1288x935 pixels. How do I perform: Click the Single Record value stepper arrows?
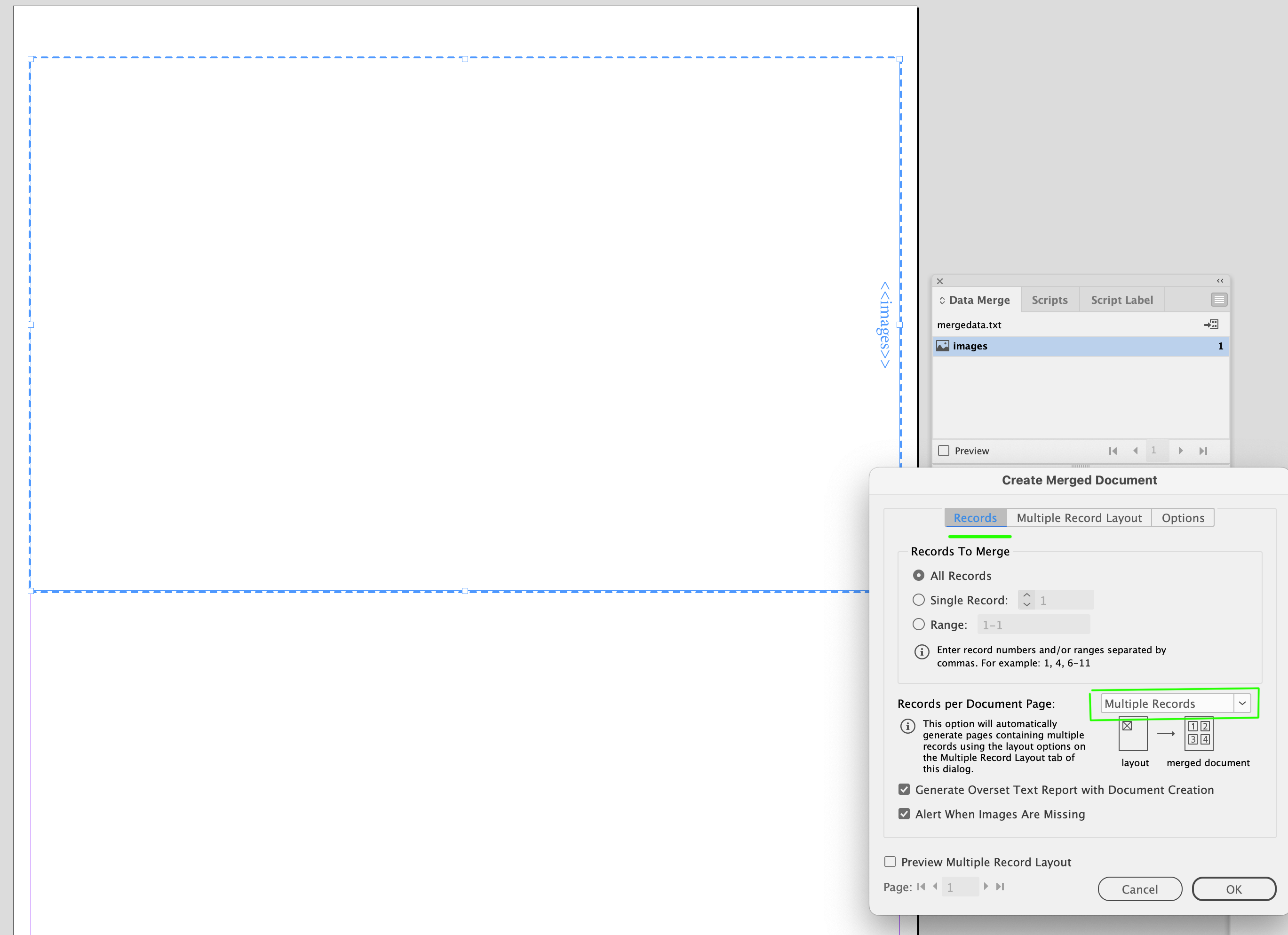(1027, 600)
